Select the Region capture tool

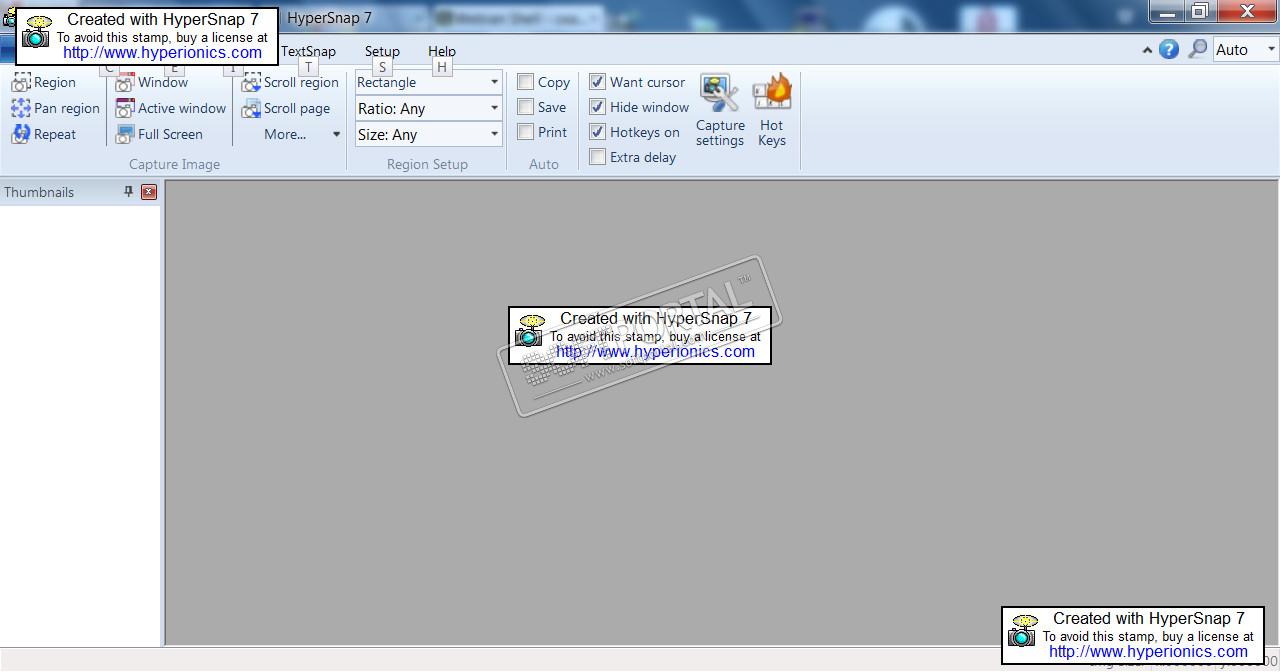tap(43, 83)
